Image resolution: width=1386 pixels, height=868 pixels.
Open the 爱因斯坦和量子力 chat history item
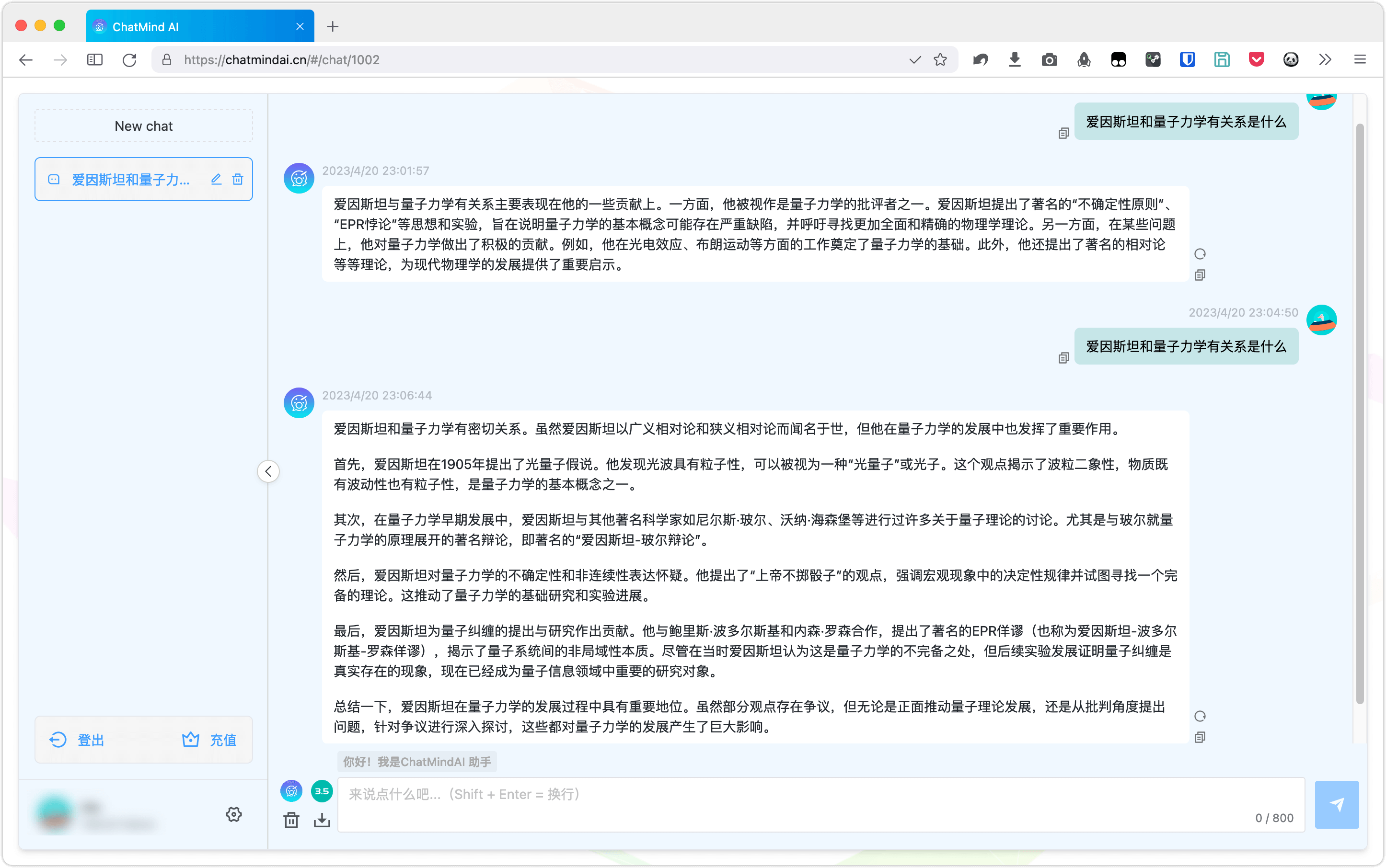pyautogui.click(x=130, y=179)
